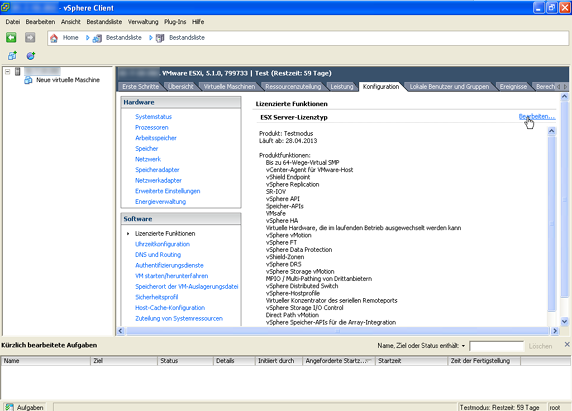Sort tasks by Startzeit column header
Image resolution: width=572 pixels, height=411 pixels.
(411, 361)
